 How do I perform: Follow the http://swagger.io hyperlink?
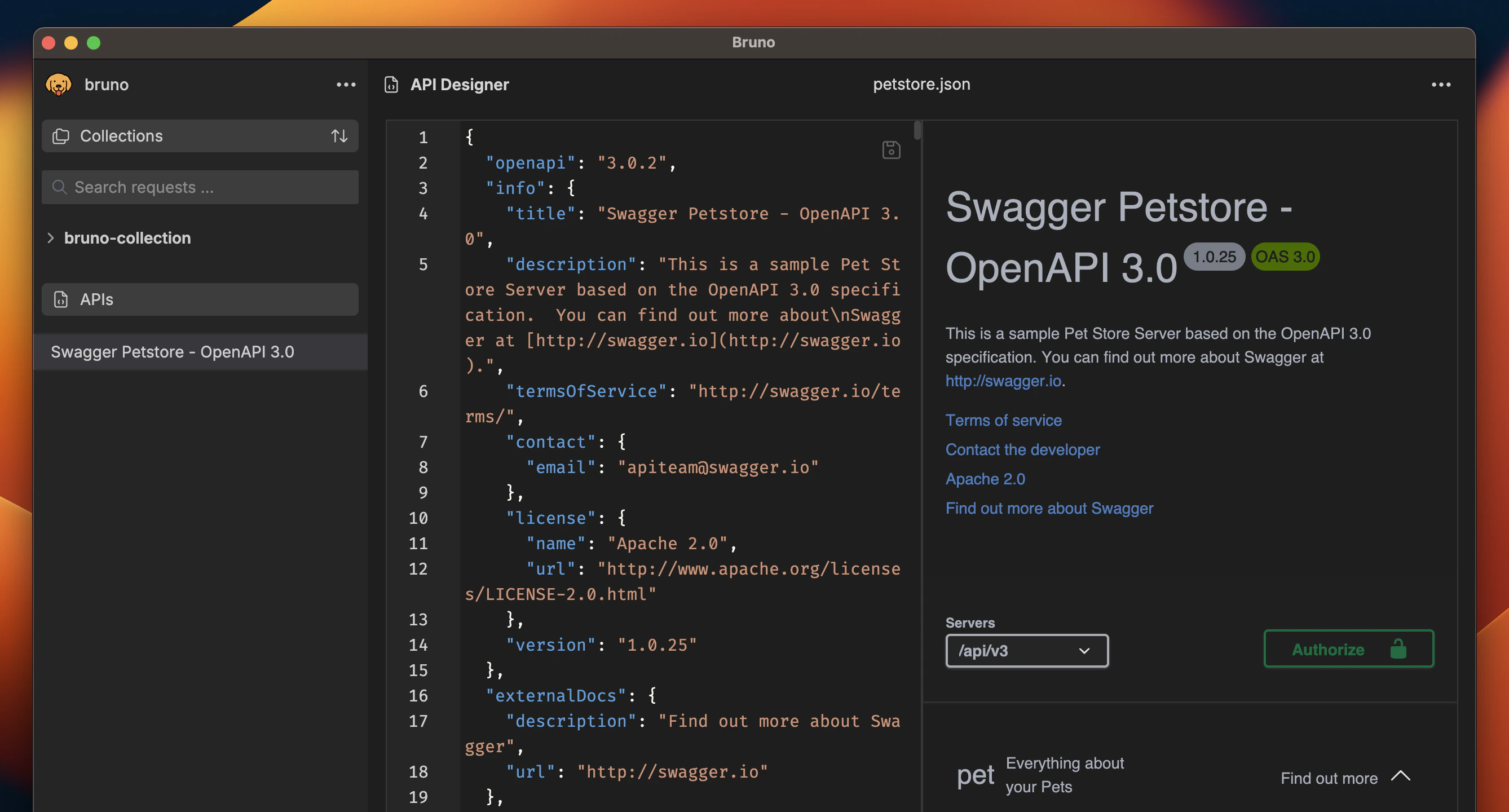click(x=1003, y=381)
